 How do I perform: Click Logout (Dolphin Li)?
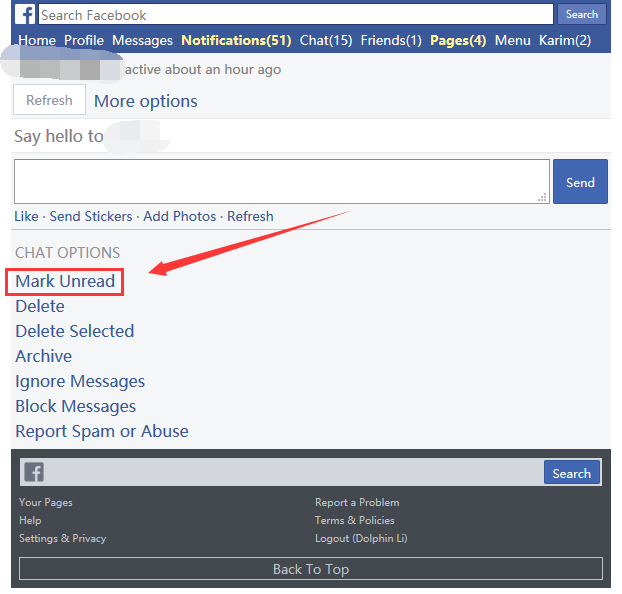(361, 538)
